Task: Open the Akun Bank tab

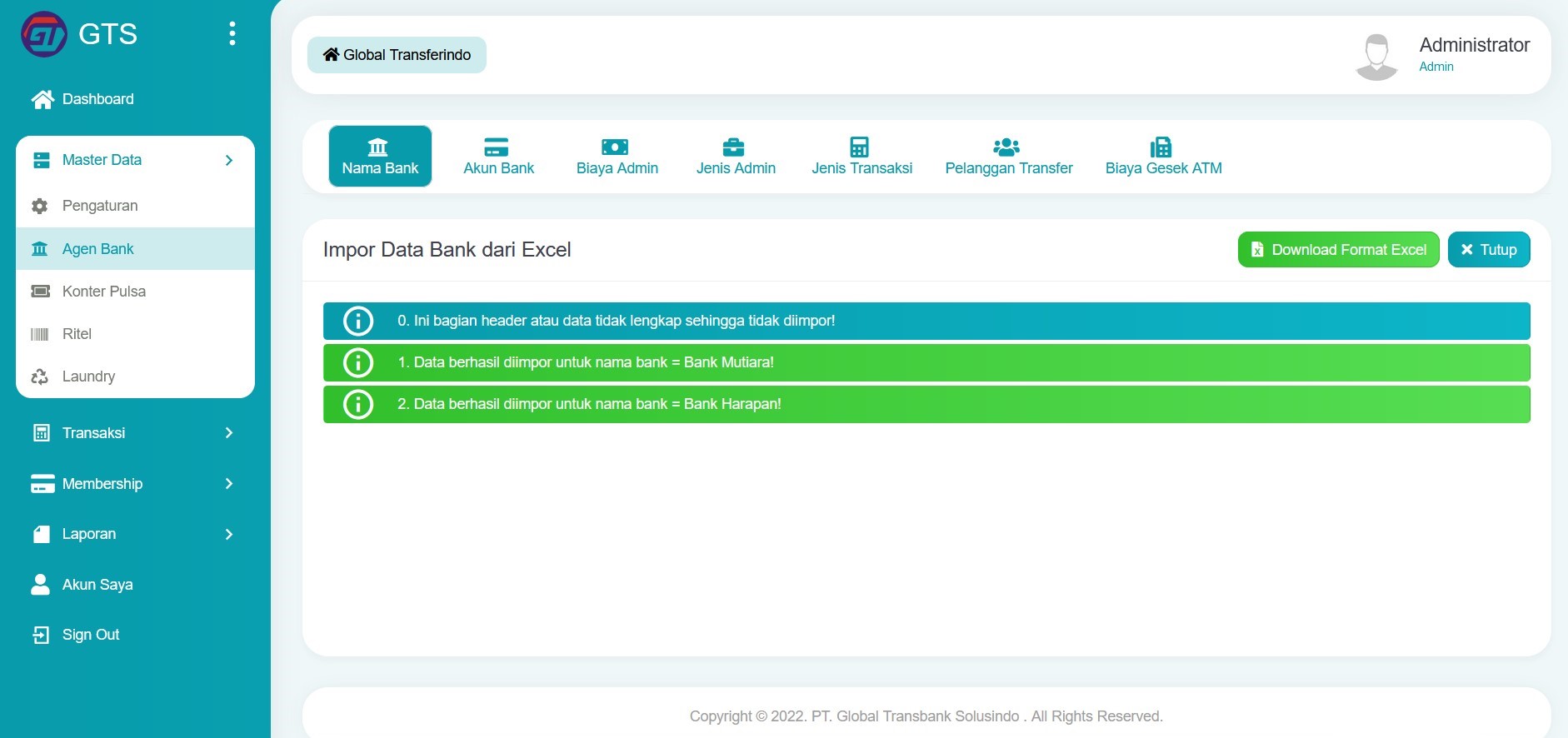Action: point(498,157)
